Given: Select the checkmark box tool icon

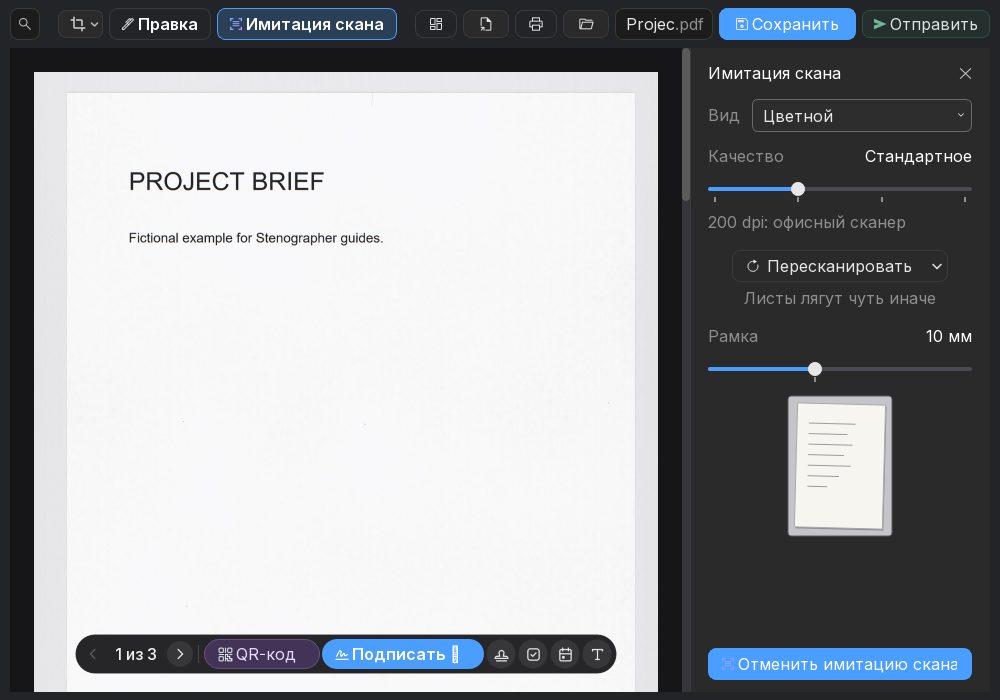Looking at the screenshot, I should point(533,655).
